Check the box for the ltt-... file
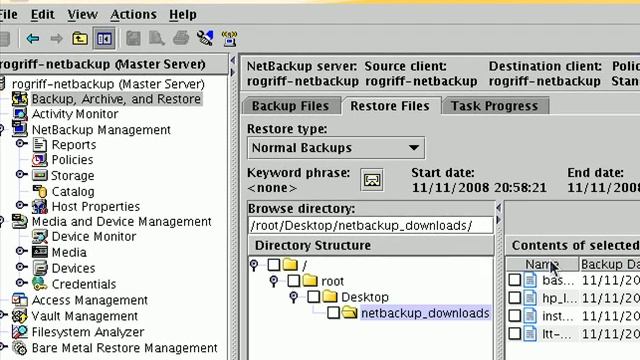The height and width of the screenshot is (360, 640). (514, 334)
